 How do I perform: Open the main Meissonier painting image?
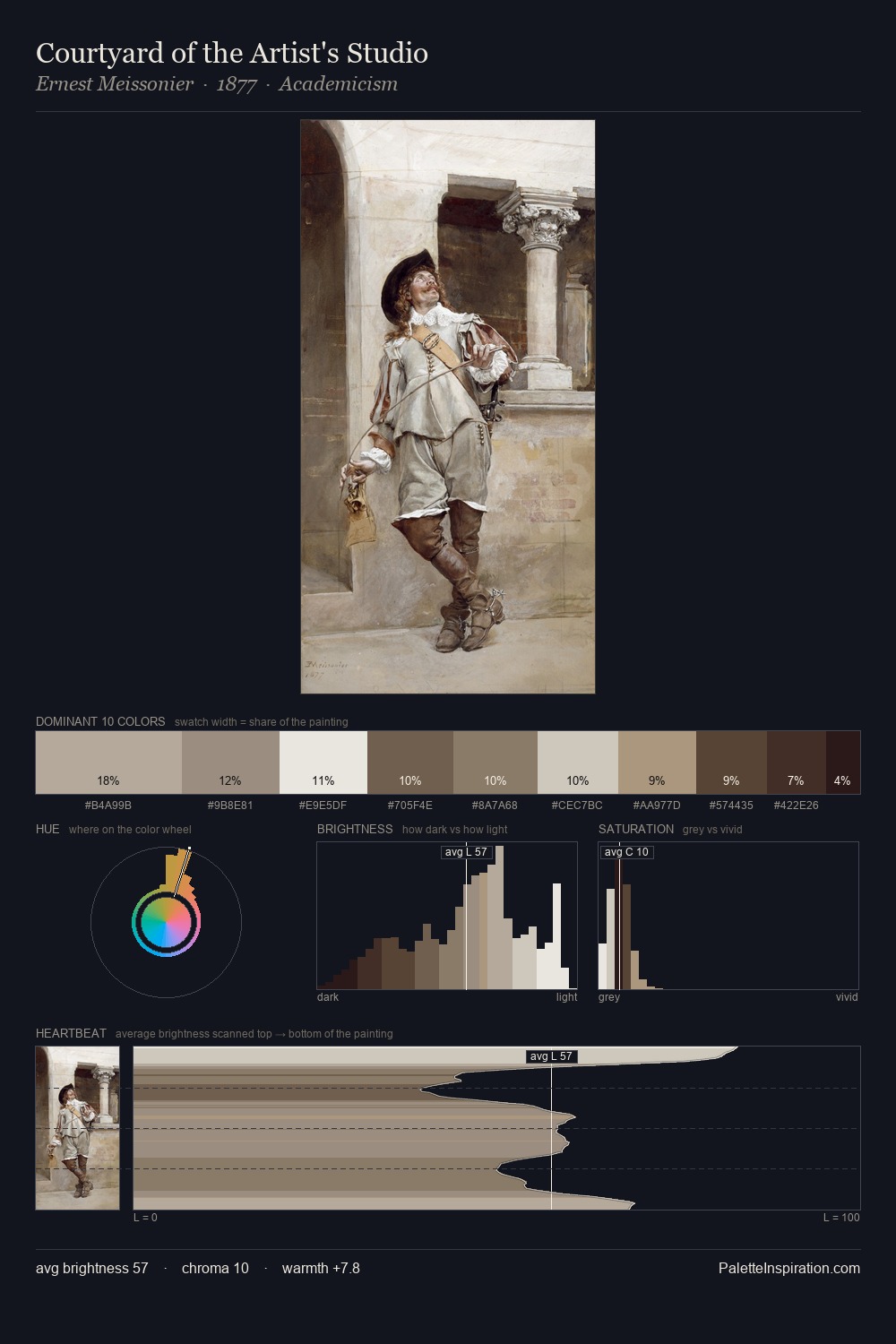[x=448, y=407]
